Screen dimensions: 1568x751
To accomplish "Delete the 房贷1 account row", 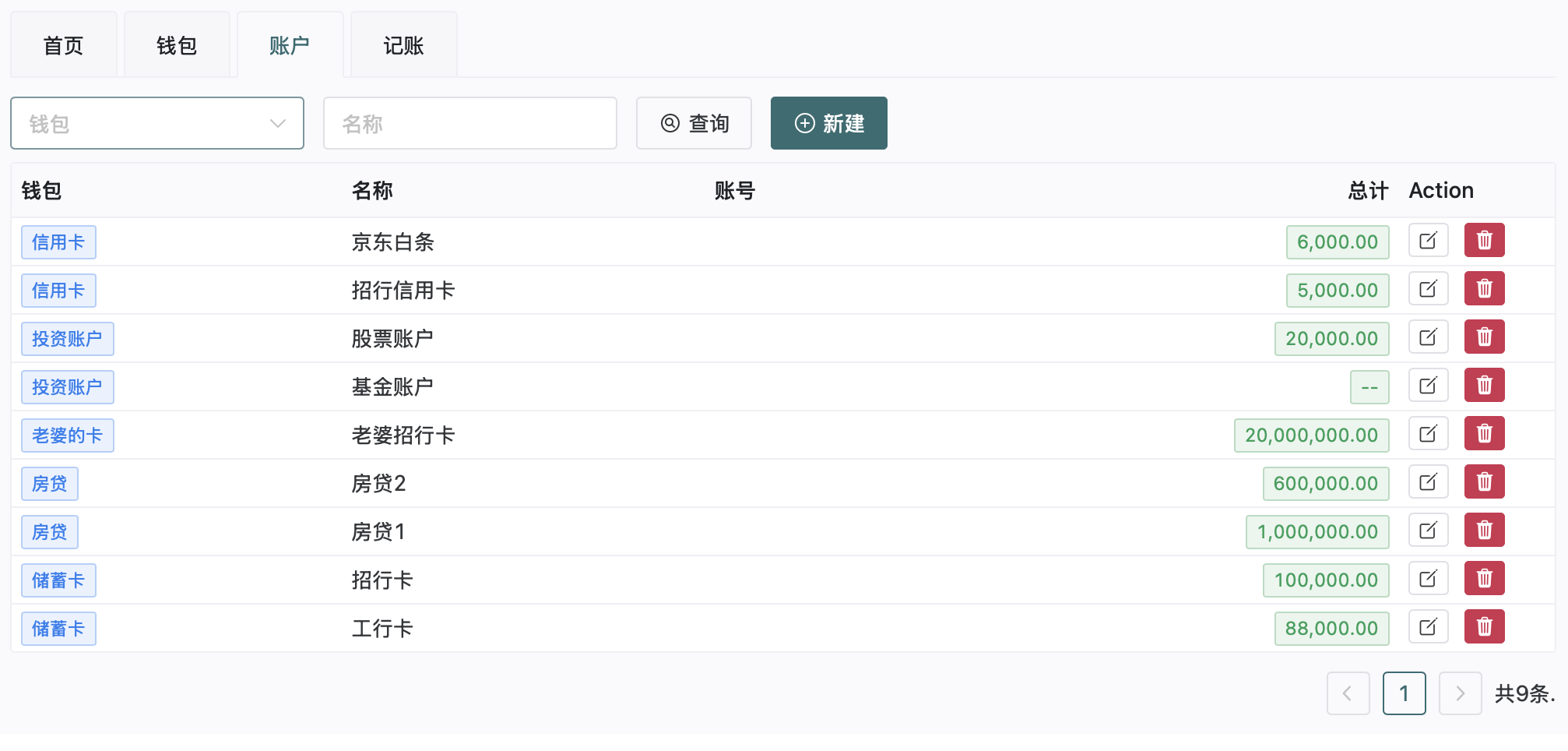I will pos(1484,531).
